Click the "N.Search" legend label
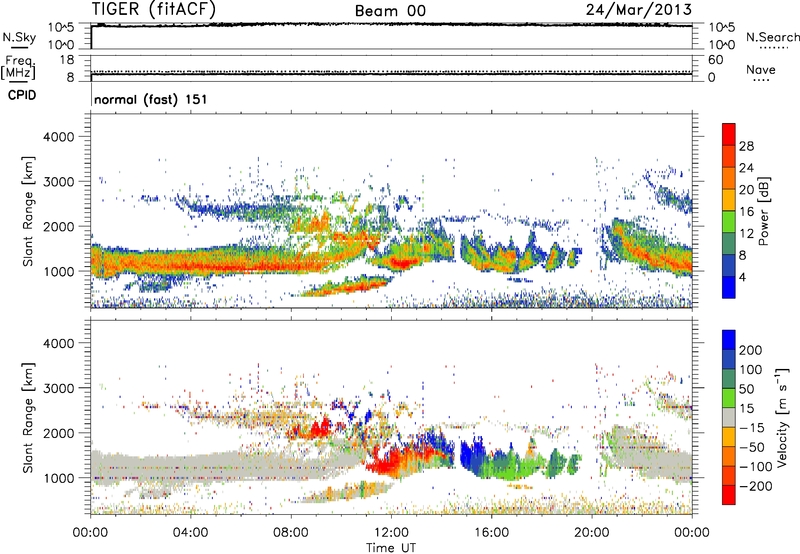This screenshot has height=554, width=800. [x=773, y=37]
